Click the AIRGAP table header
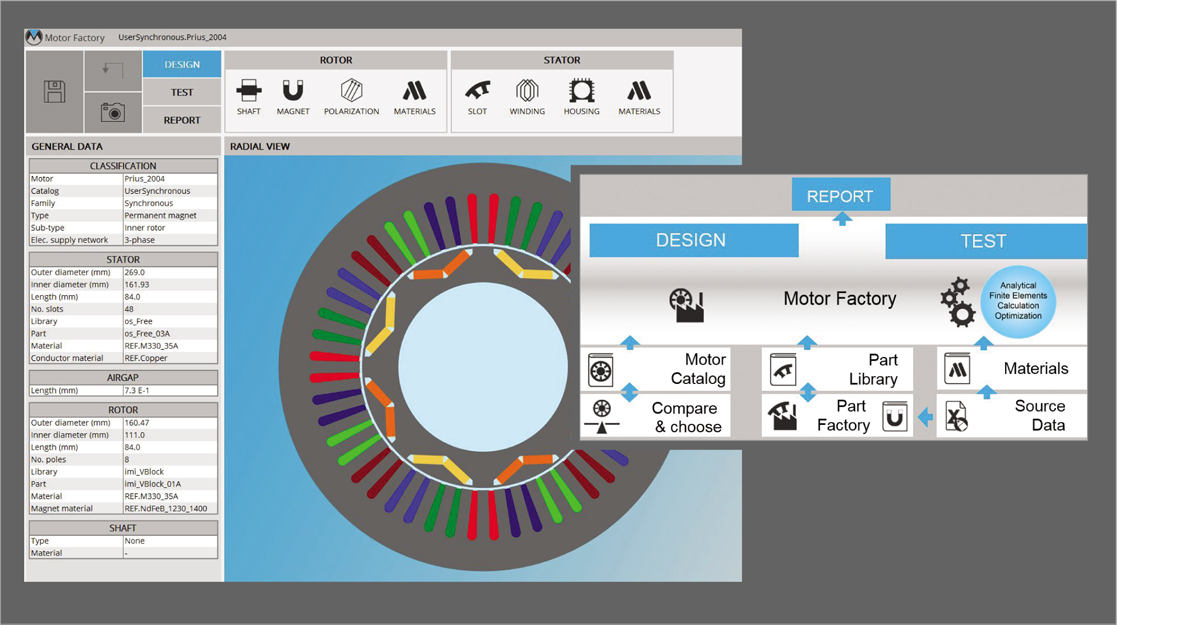Viewport: 1200px width, 625px height. 123,377
